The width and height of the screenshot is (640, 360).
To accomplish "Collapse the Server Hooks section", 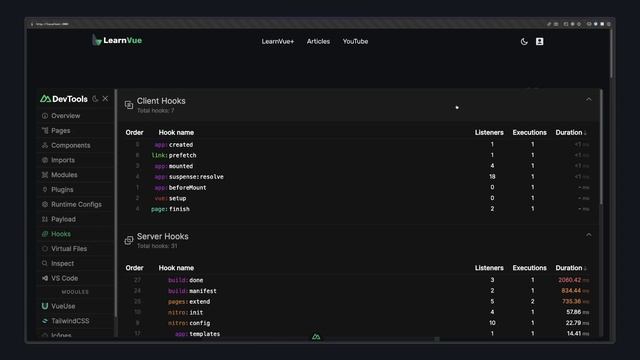I will pyautogui.click(x=589, y=235).
